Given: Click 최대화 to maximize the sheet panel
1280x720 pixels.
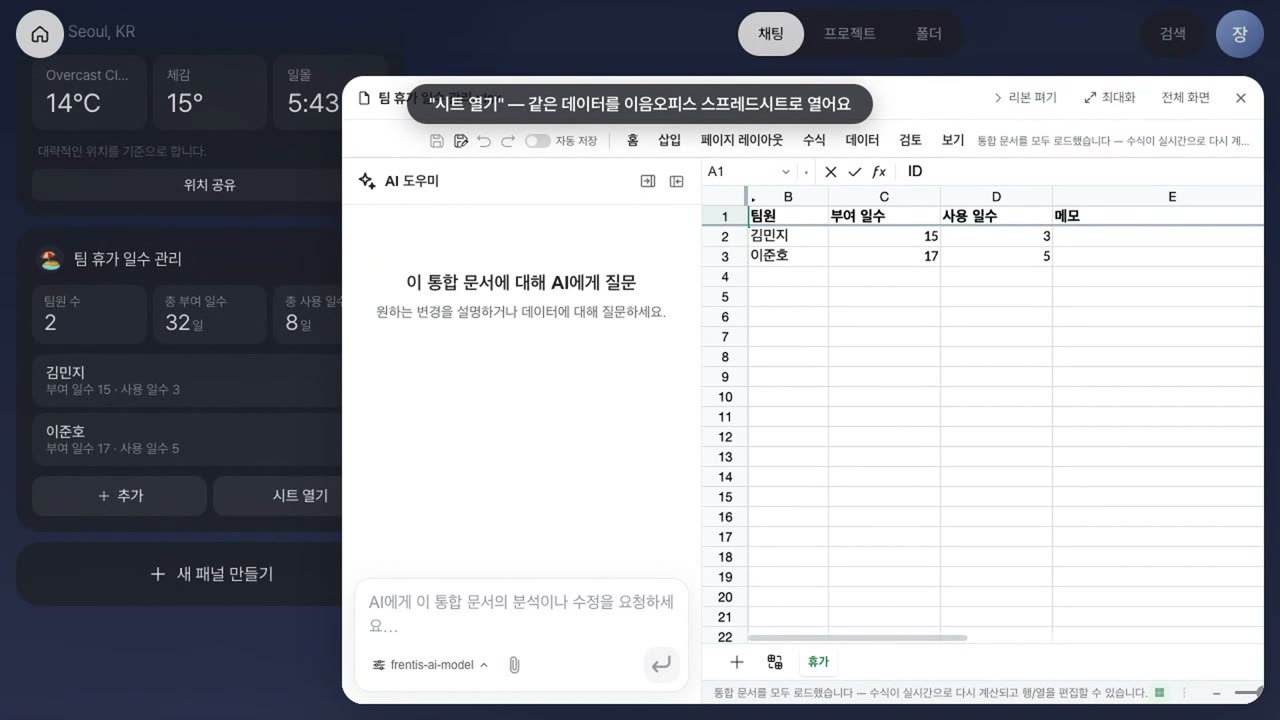Looking at the screenshot, I should (x=1110, y=98).
